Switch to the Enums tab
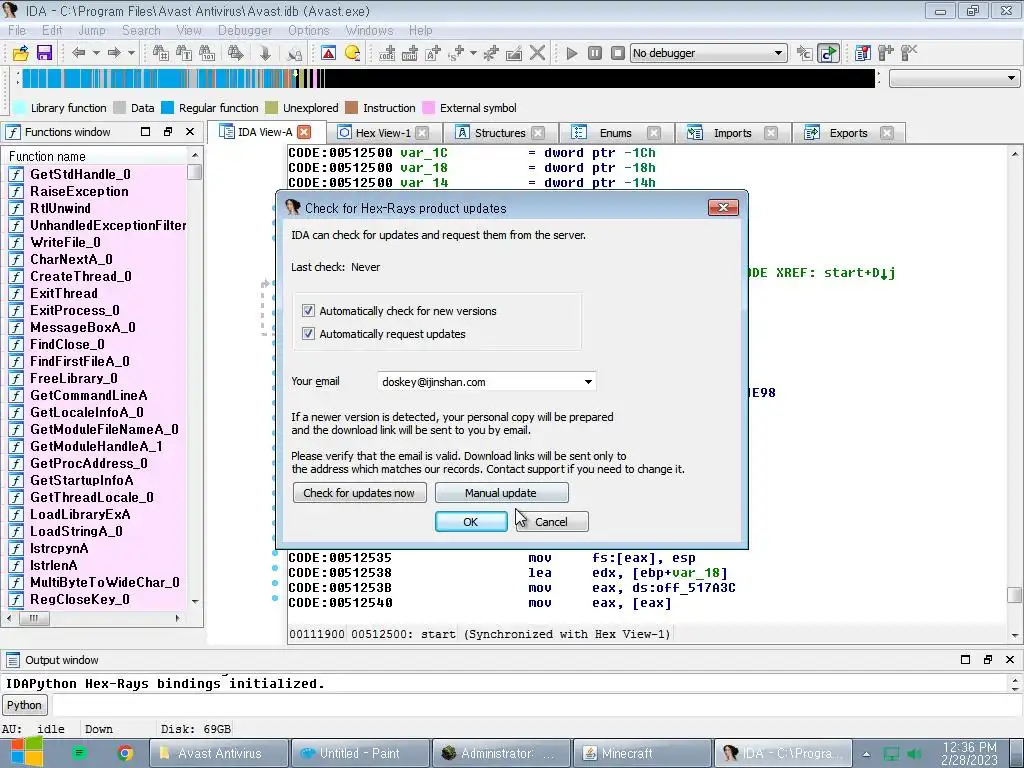 [615, 133]
